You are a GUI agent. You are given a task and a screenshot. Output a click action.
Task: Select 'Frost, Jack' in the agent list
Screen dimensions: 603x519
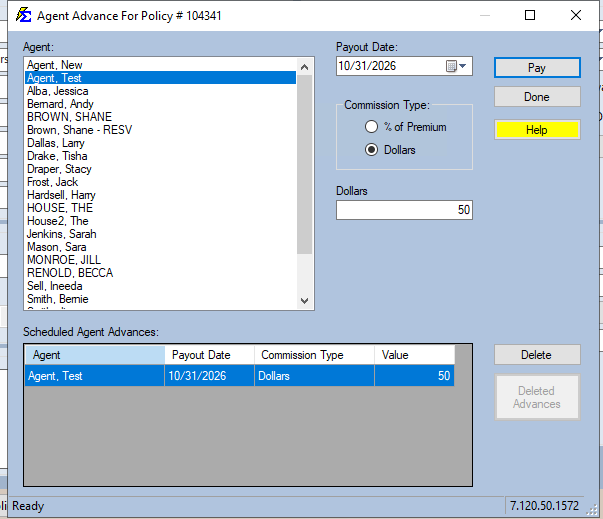coord(160,182)
